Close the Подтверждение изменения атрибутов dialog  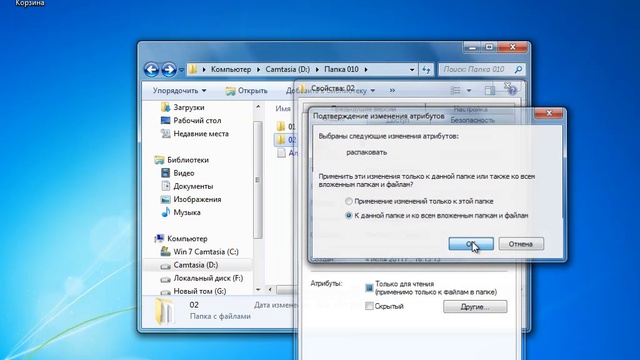click(x=549, y=113)
